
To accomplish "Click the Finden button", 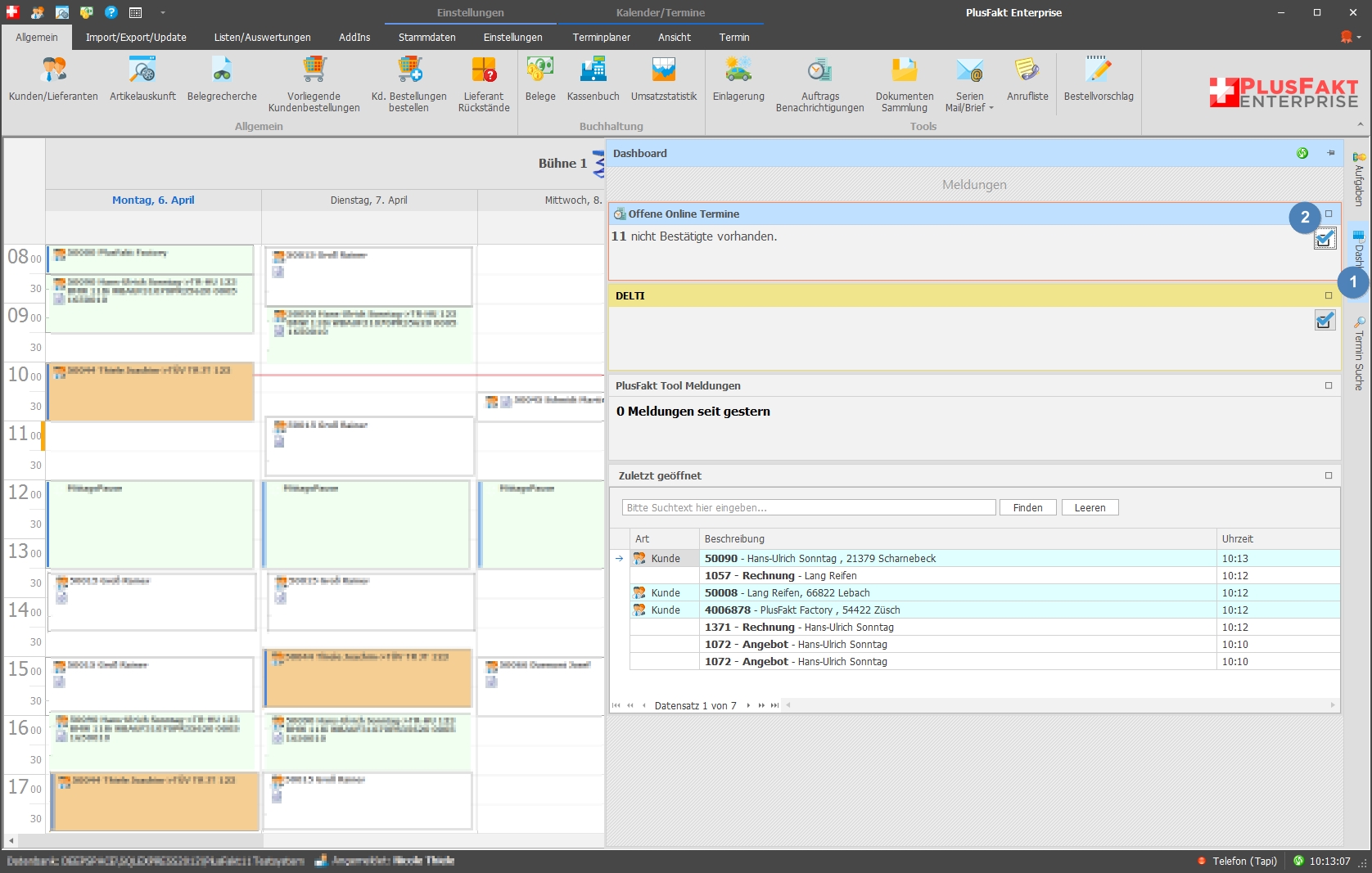I will point(1027,507).
